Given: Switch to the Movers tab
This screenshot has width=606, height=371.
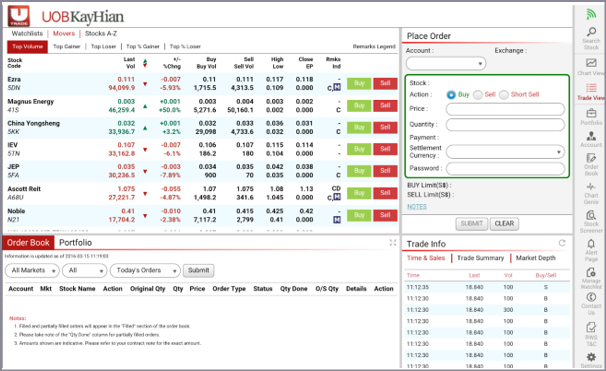Looking at the screenshot, I should [x=64, y=34].
